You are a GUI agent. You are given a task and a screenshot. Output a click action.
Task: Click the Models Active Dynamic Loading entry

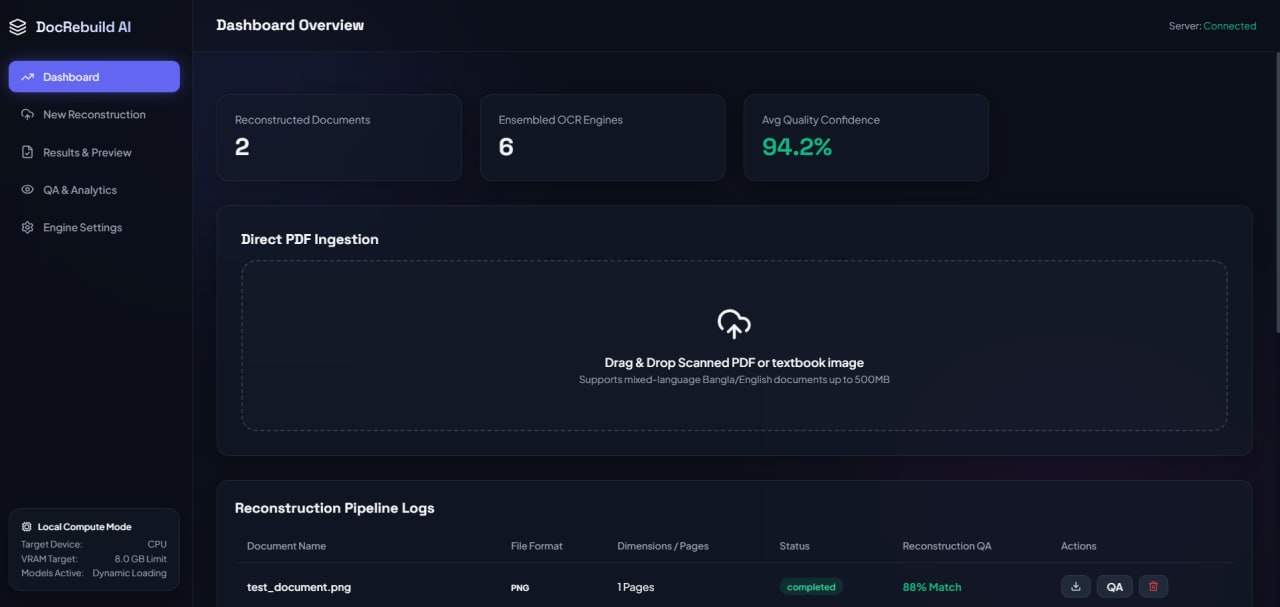pyautogui.click(x=94, y=573)
